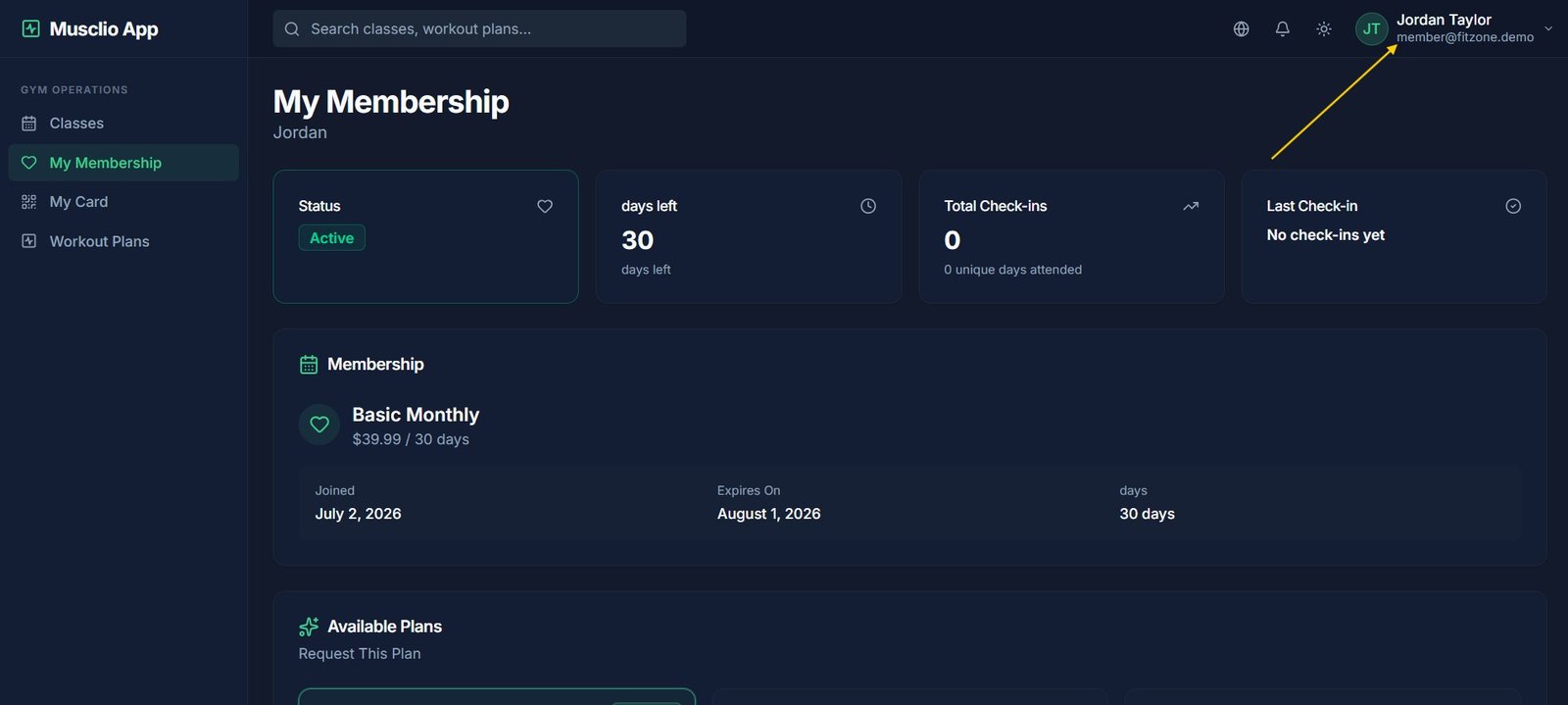1568x705 pixels.
Task: Click the Available Plans sparkle icon
Action: point(309,627)
